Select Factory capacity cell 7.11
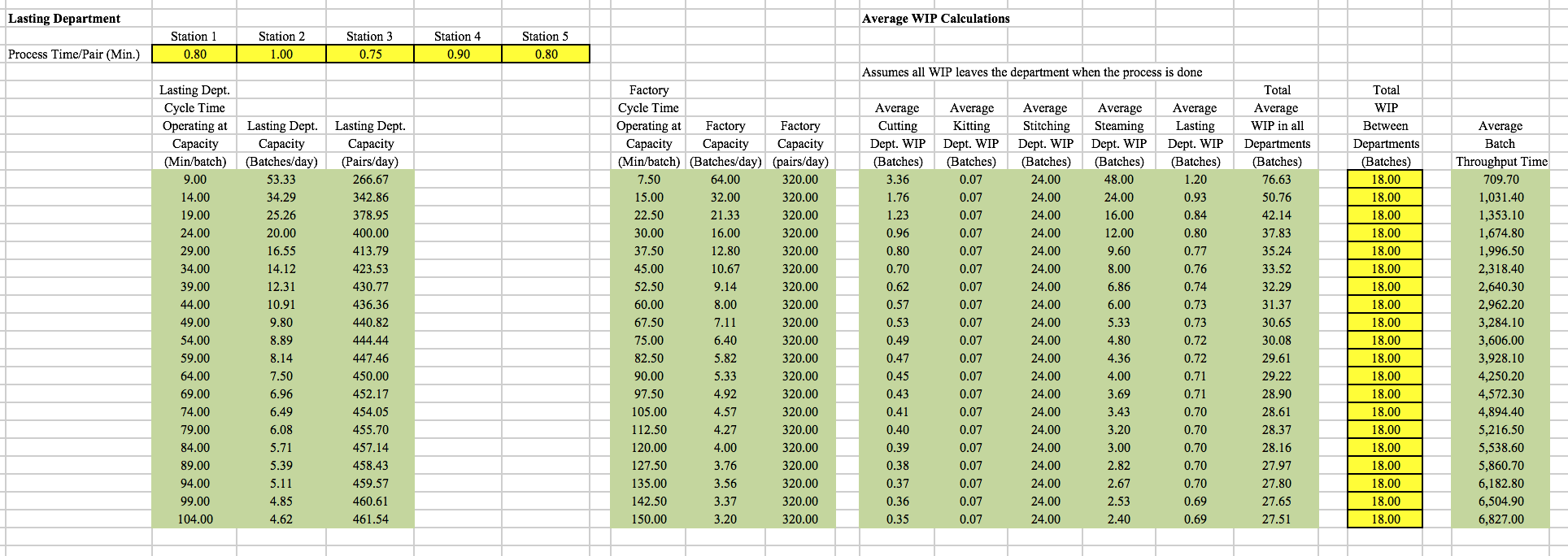This screenshot has width=1568, height=556. point(725,322)
